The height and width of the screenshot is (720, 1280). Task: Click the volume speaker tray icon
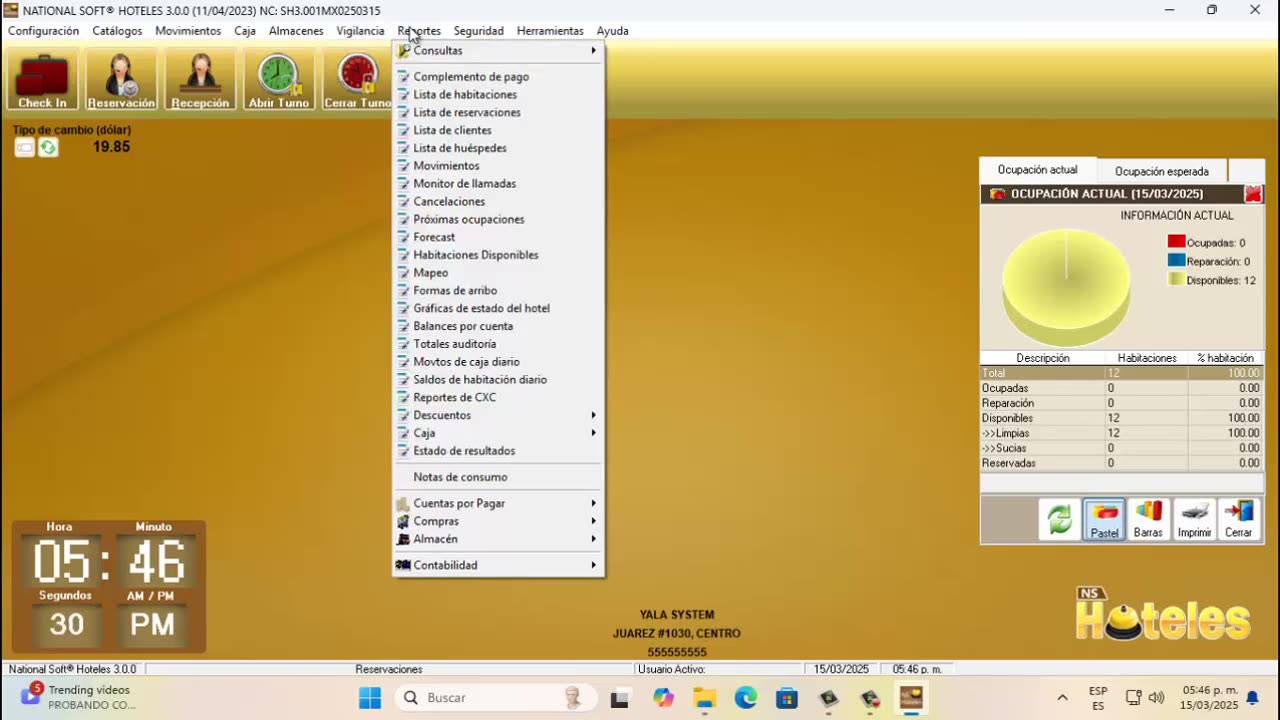1157,698
